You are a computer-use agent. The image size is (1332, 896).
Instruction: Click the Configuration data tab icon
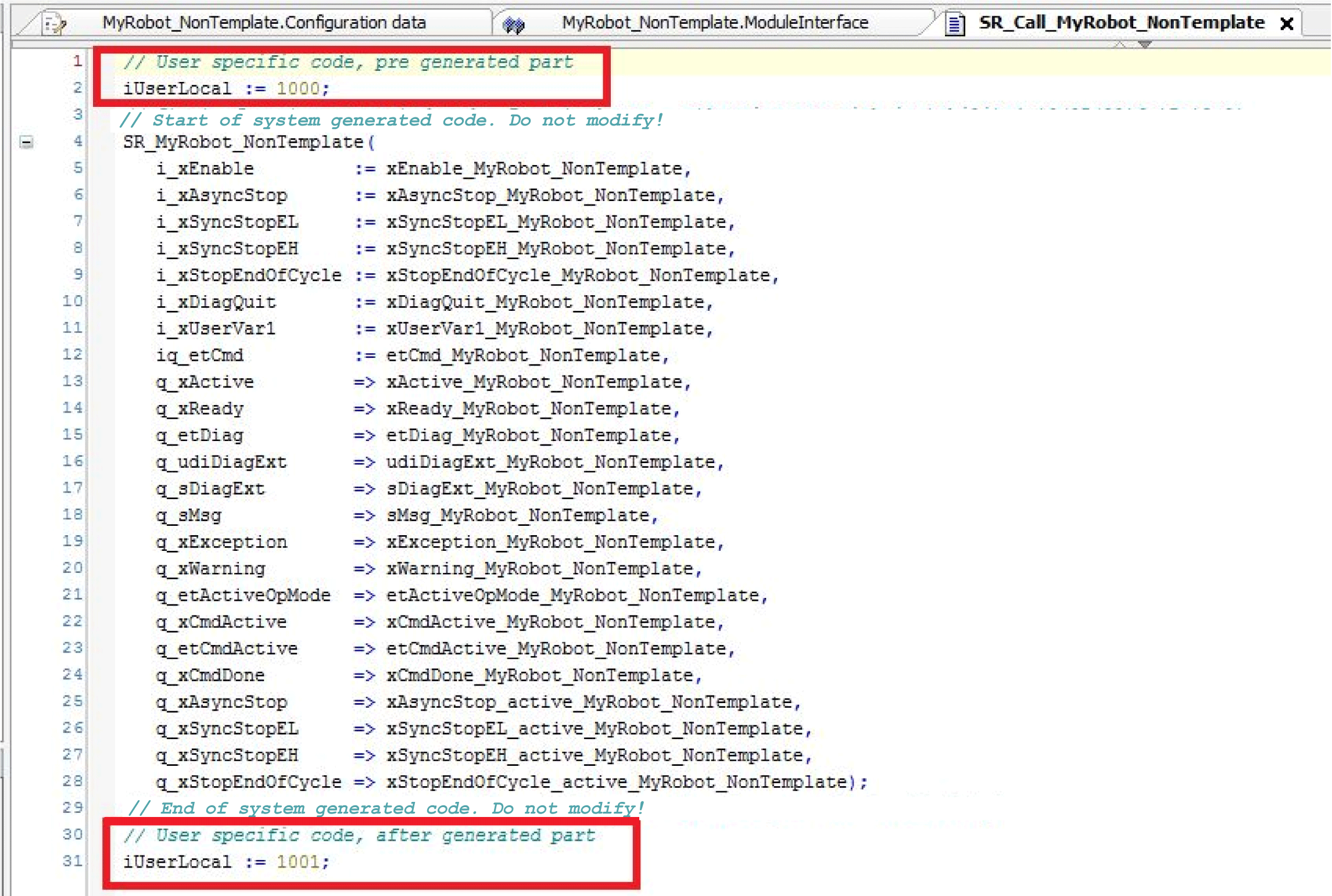(x=55, y=24)
